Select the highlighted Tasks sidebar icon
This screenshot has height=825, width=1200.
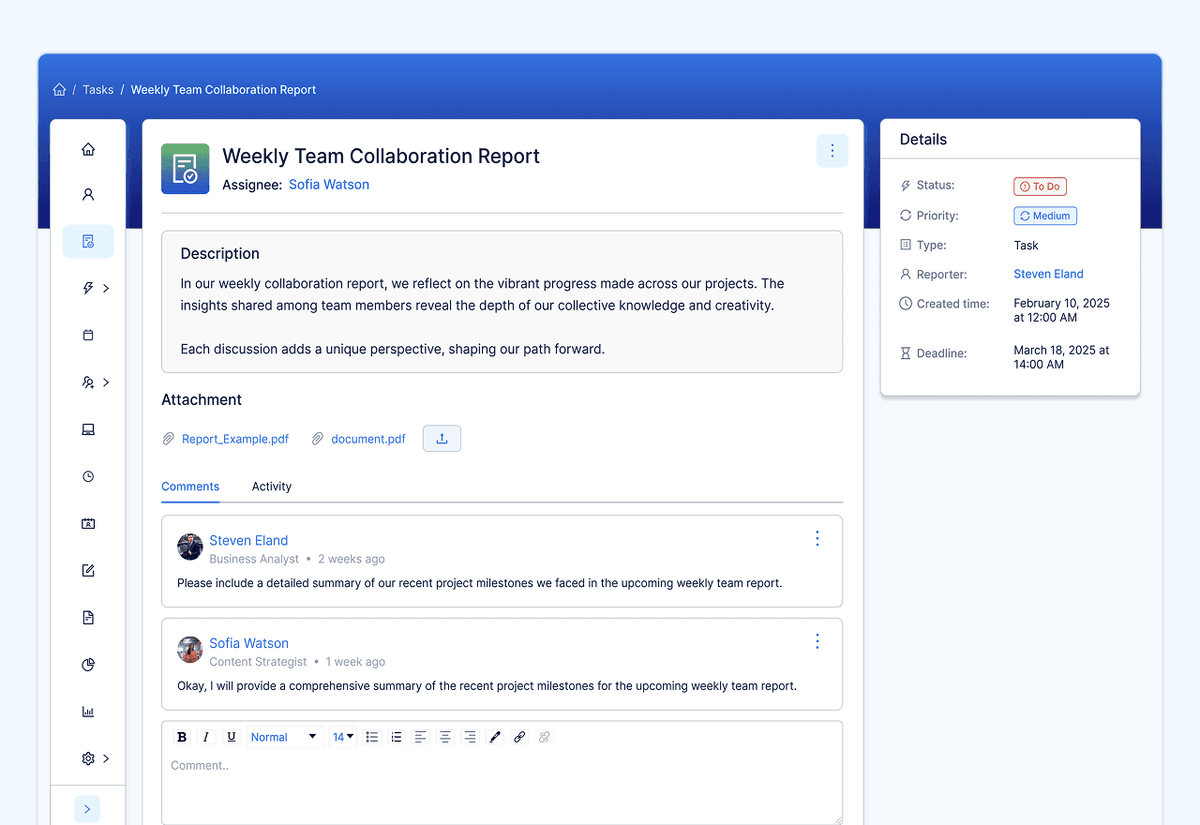pos(88,241)
